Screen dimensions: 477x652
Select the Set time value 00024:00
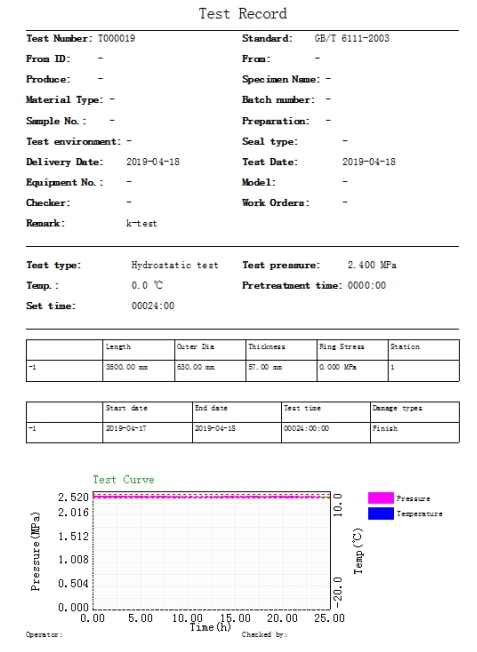pos(153,306)
